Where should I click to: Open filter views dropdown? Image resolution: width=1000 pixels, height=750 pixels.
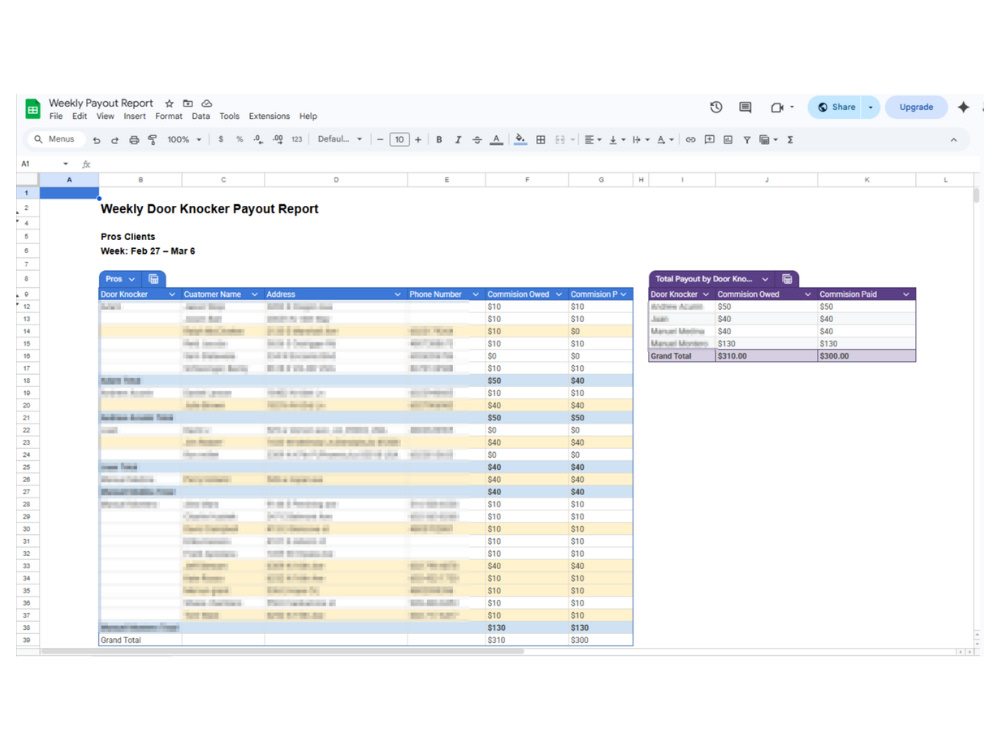pos(768,140)
